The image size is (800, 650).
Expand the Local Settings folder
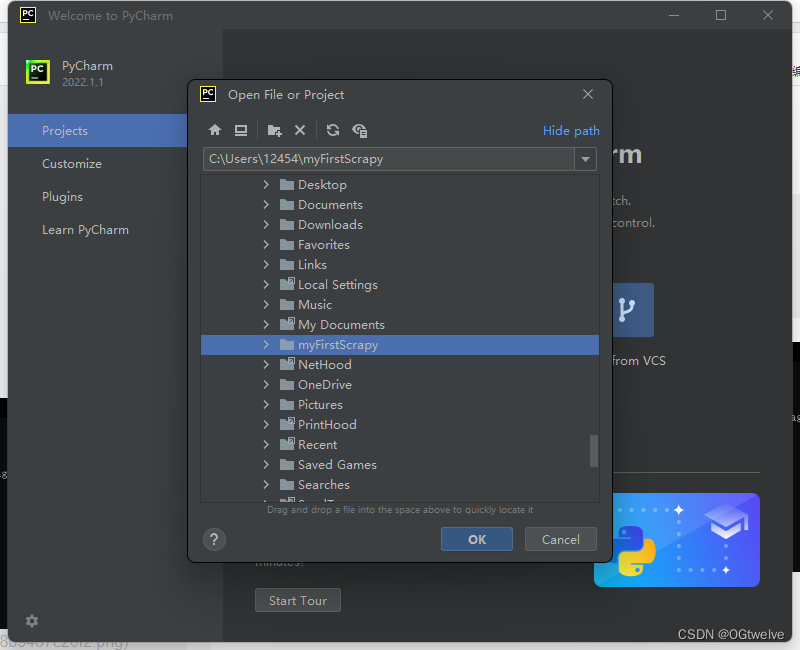pos(266,285)
